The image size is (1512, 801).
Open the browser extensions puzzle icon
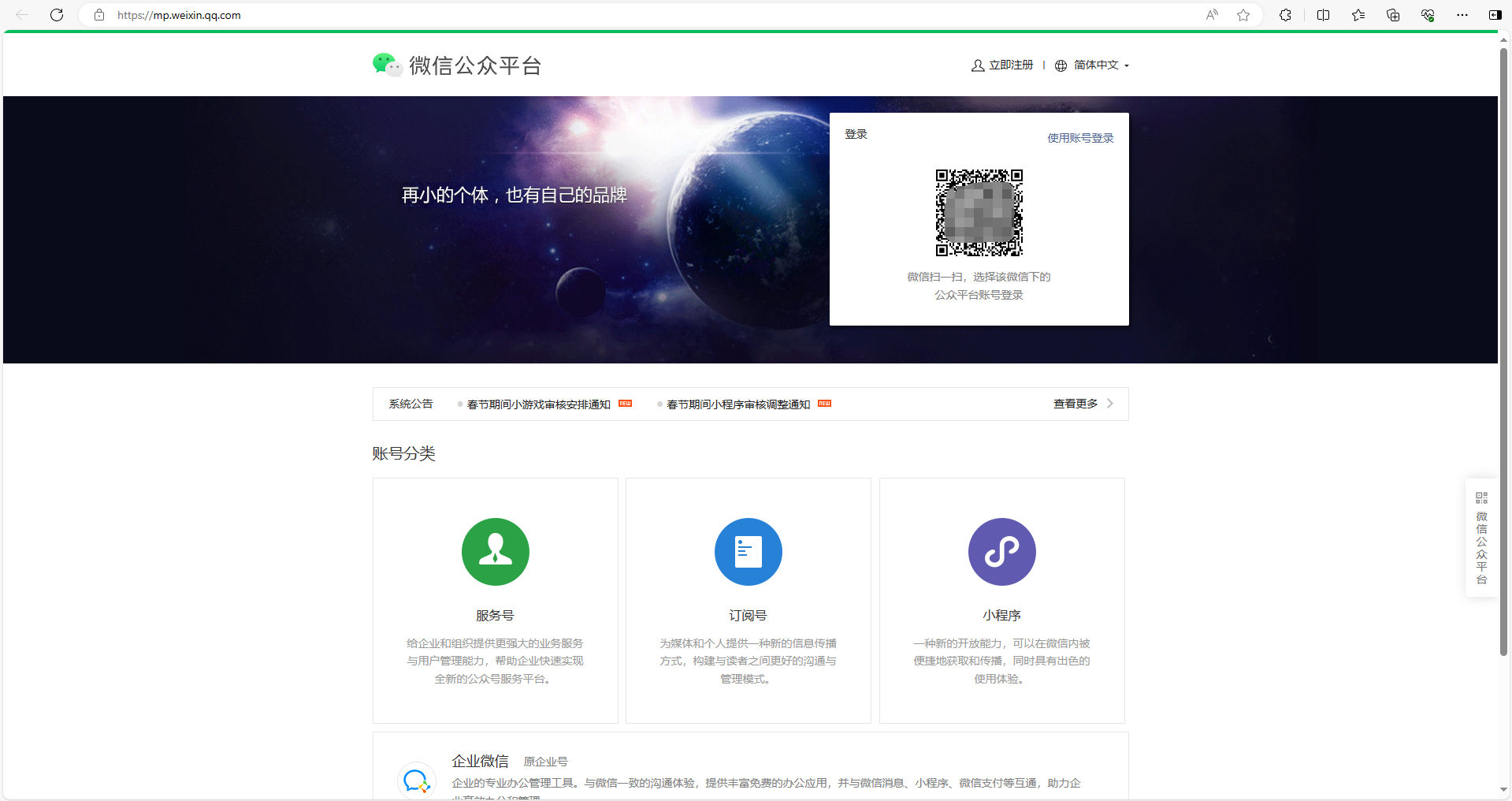click(1285, 15)
